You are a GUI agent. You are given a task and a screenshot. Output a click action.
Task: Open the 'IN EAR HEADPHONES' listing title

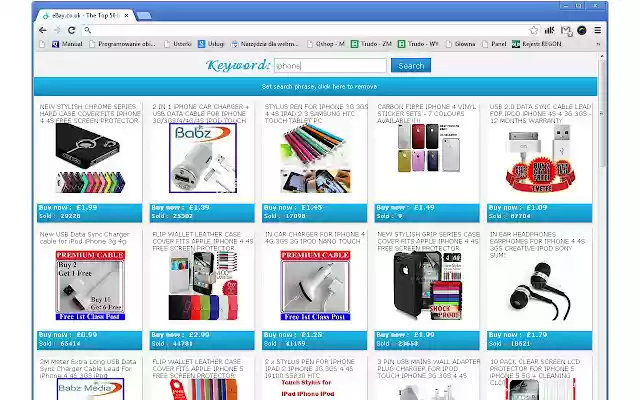pyautogui.click(x=537, y=244)
